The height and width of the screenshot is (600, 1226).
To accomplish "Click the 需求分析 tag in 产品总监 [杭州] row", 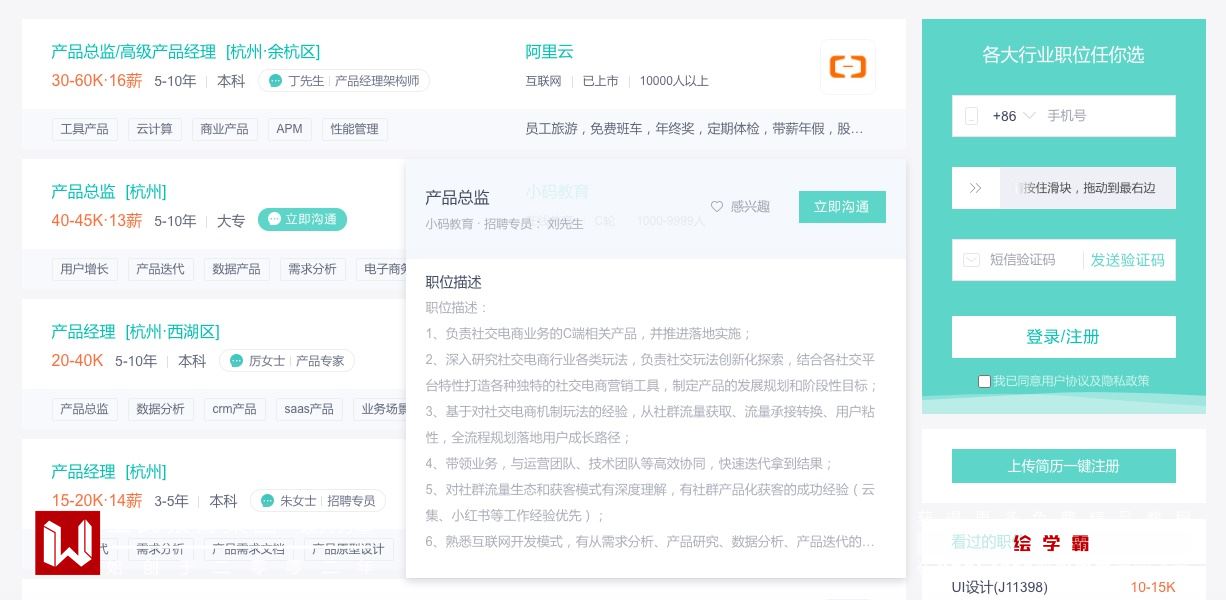I will tap(313, 269).
